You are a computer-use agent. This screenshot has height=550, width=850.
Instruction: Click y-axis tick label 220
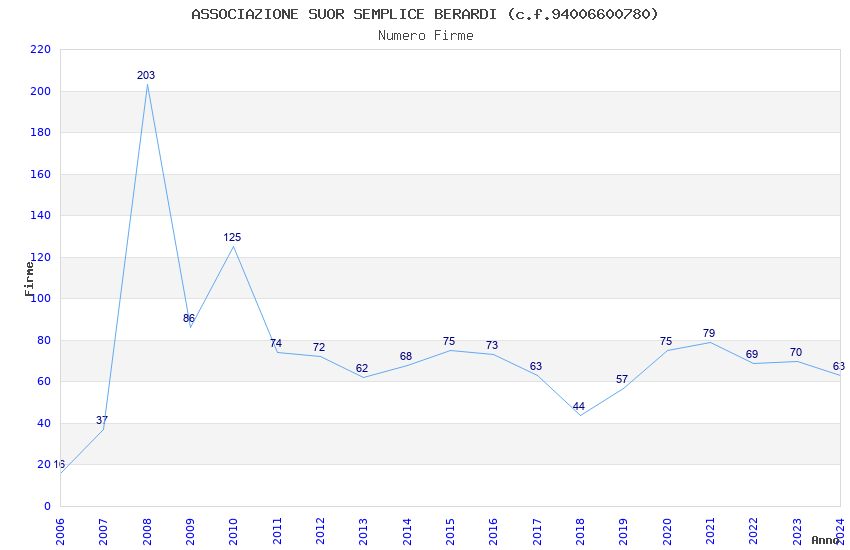41,49
